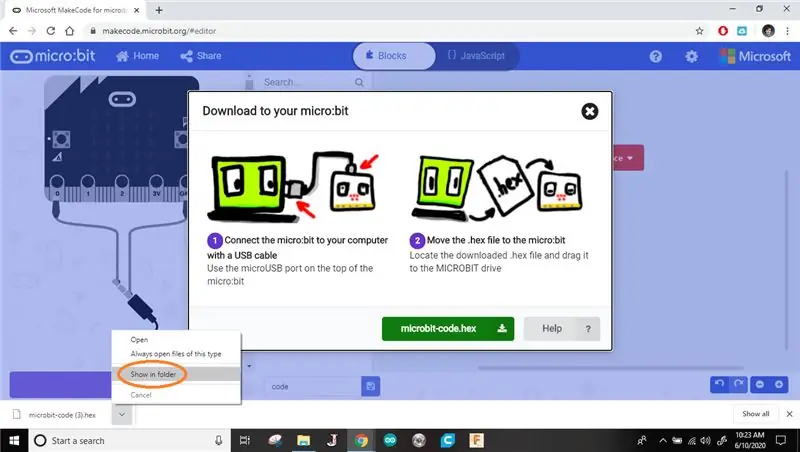Edit the project name field 'code'
The width and height of the screenshot is (800, 452).
click(x=312, y=387)
